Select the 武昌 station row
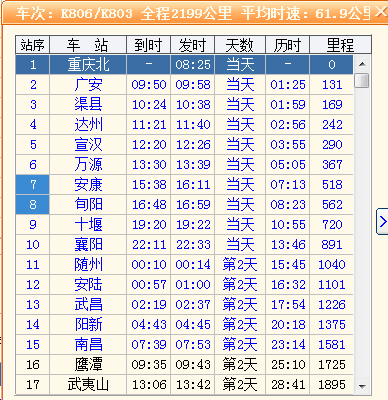The height and width of the screenshot is (400, 388). (x=184, y=305)
